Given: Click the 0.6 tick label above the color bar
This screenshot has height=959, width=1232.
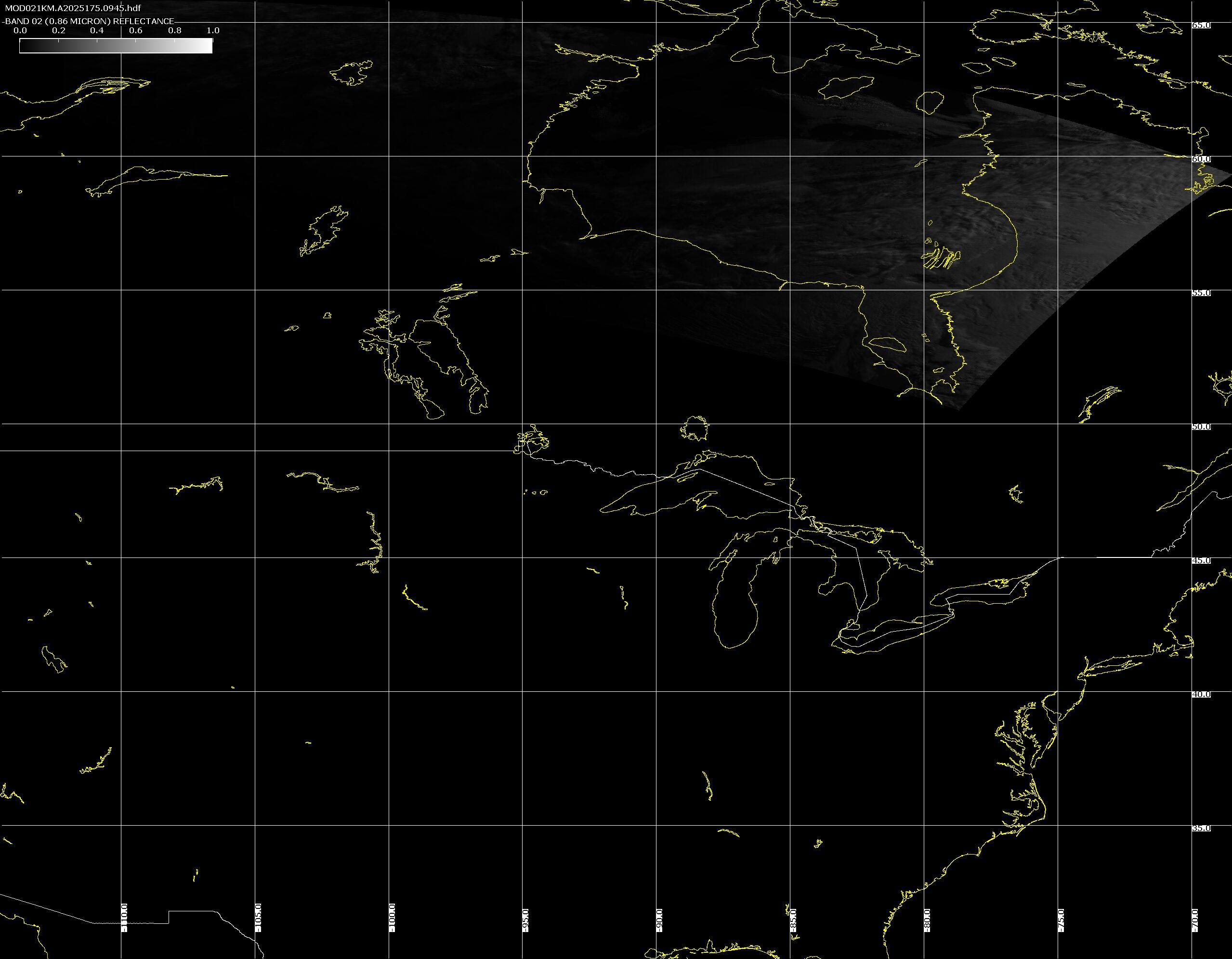Looking at the screenshot, I should point(136,30).
